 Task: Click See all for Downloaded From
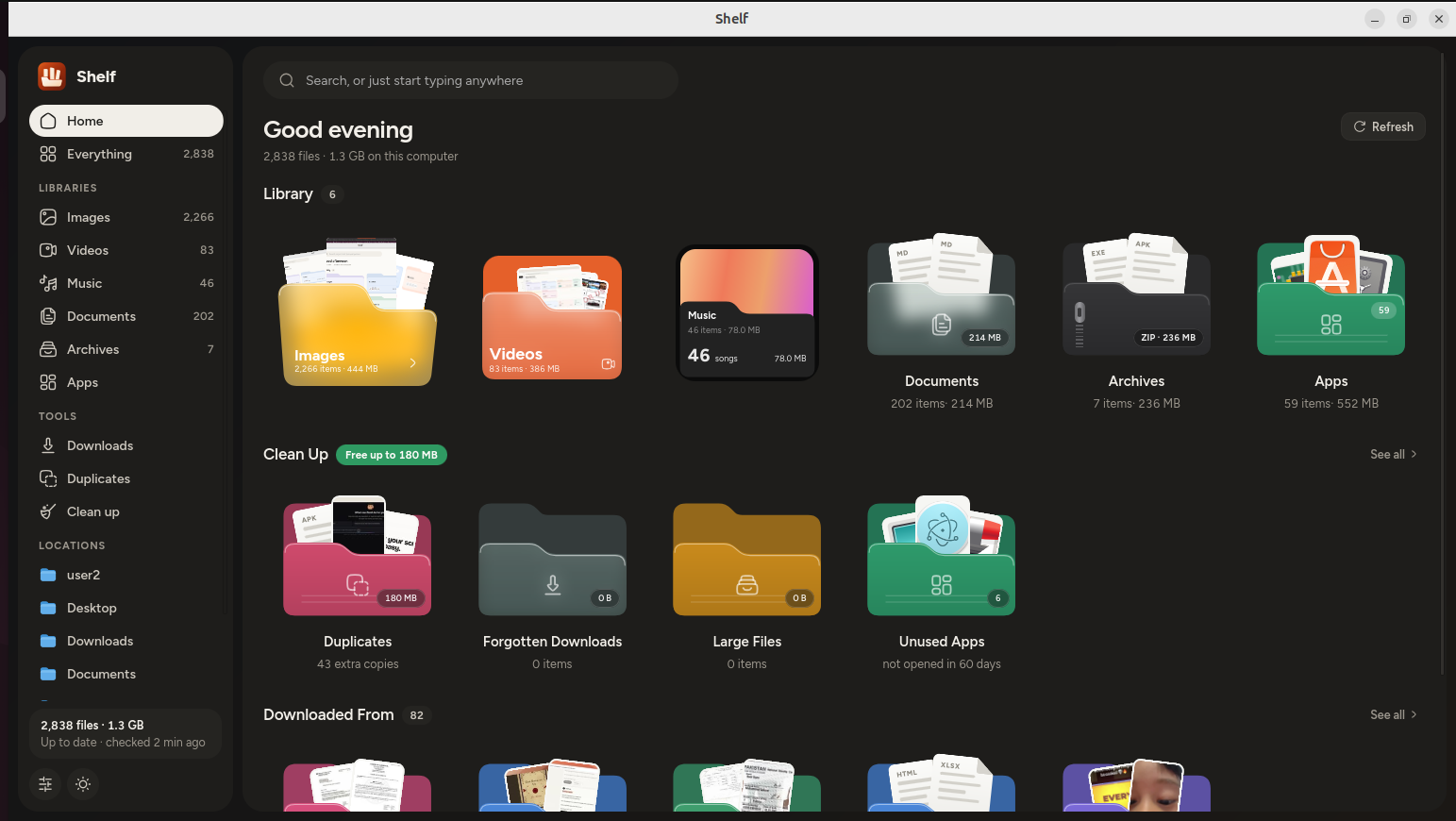(x=1394, y=714)
